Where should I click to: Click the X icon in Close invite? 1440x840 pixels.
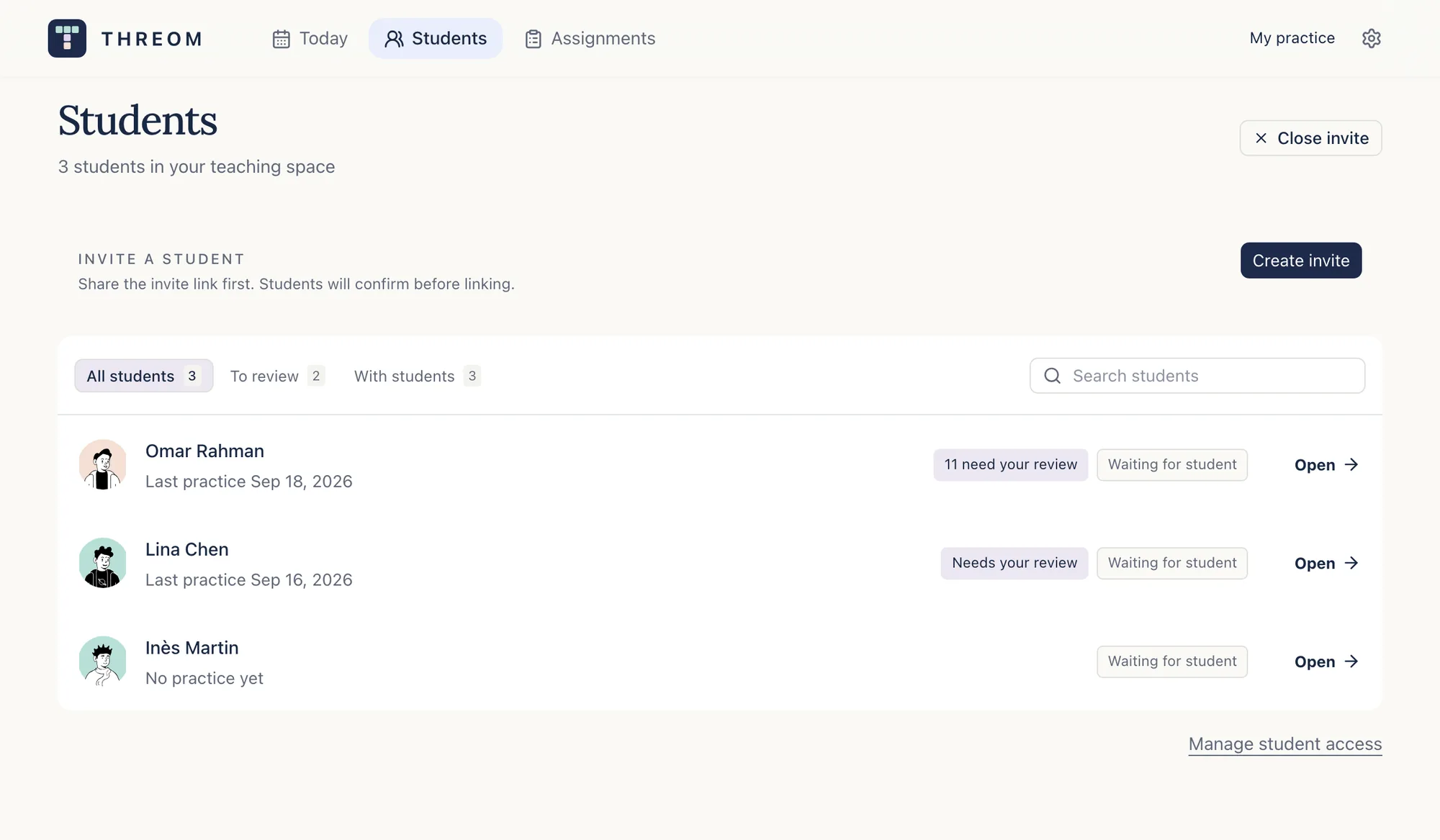pyautogui.click(x=1261, y=138)
